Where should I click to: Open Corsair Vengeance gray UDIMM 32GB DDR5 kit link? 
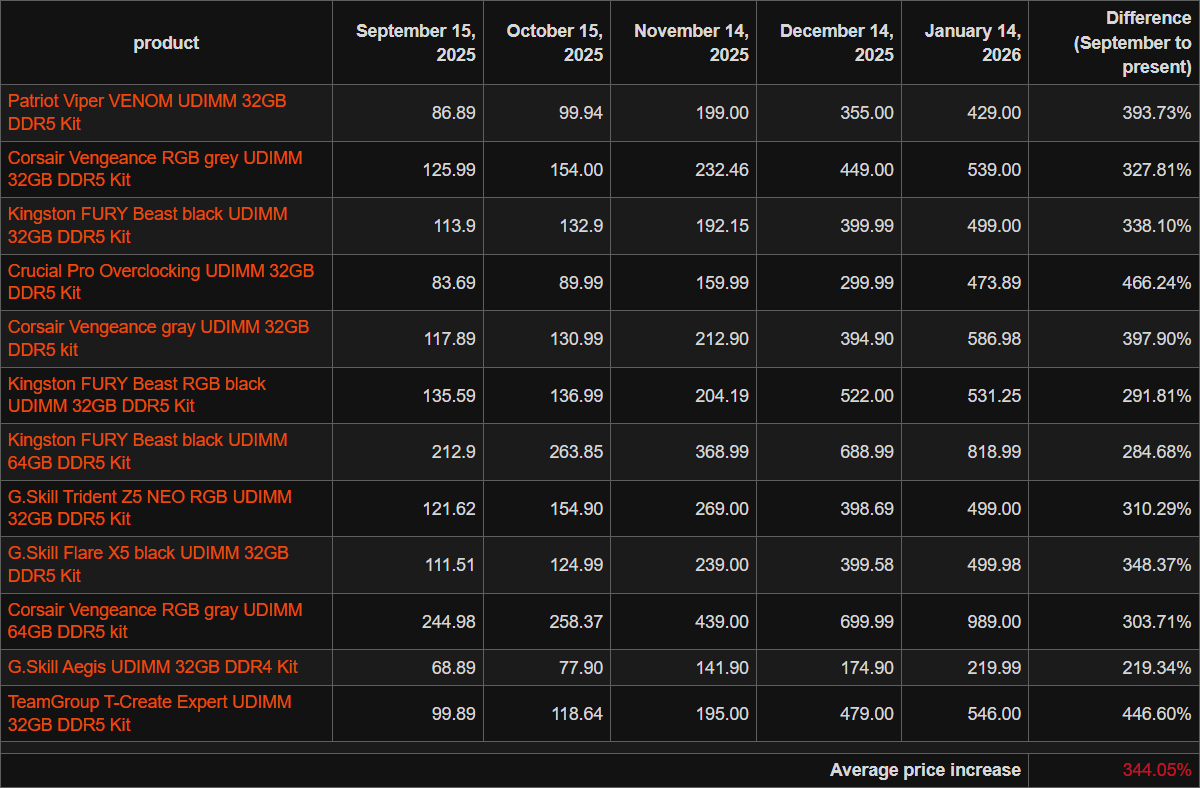[159, 338]
